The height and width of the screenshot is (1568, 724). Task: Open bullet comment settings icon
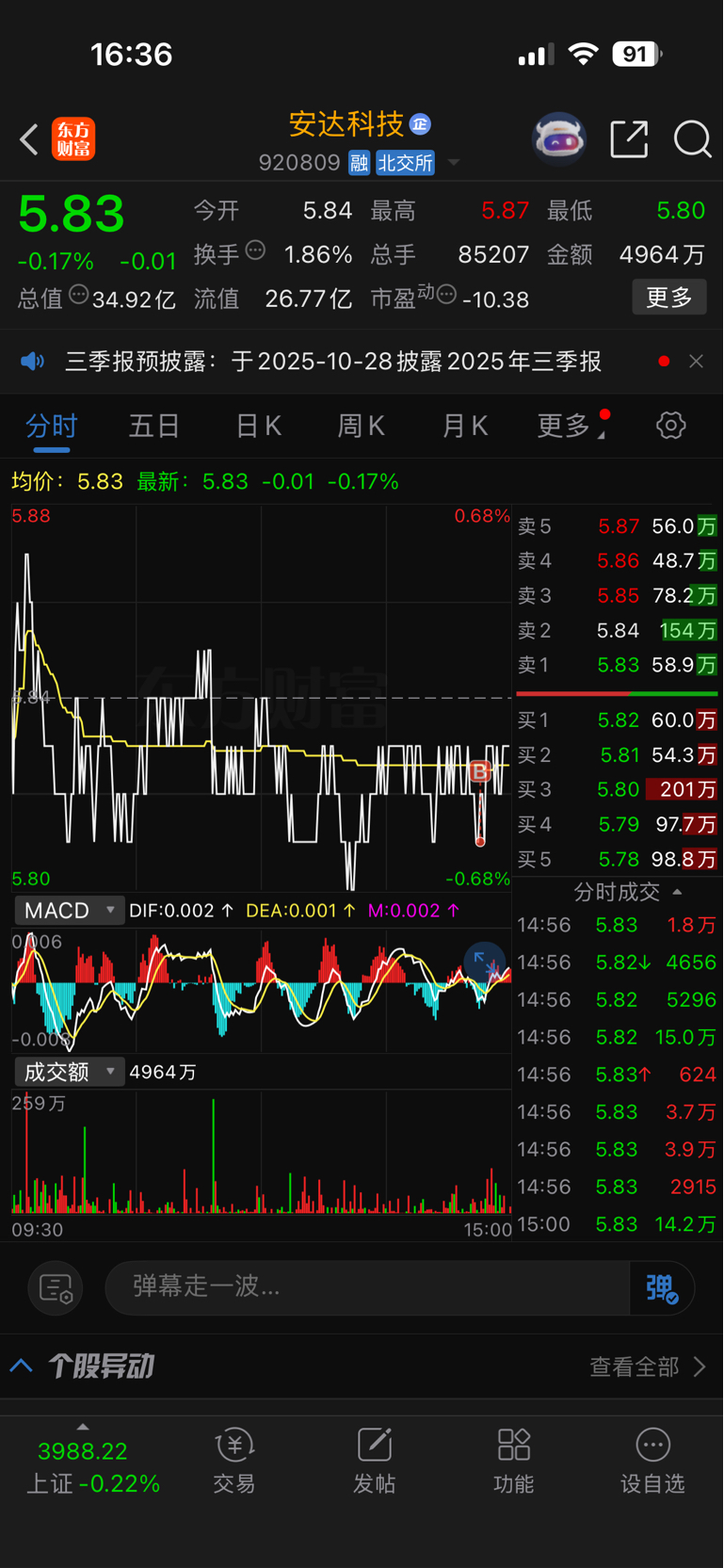tap(56, 1288)
